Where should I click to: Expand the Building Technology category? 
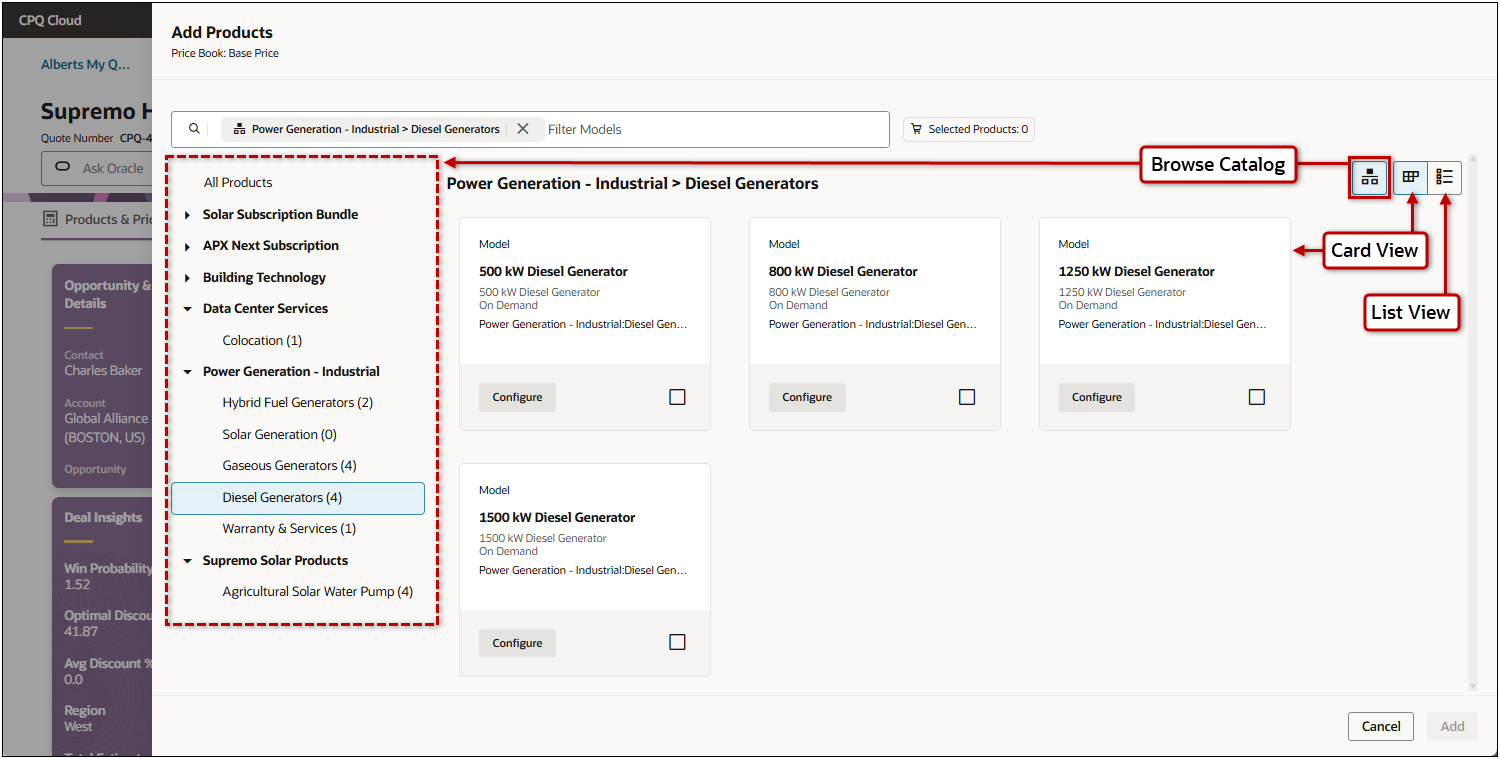[187, 277]
